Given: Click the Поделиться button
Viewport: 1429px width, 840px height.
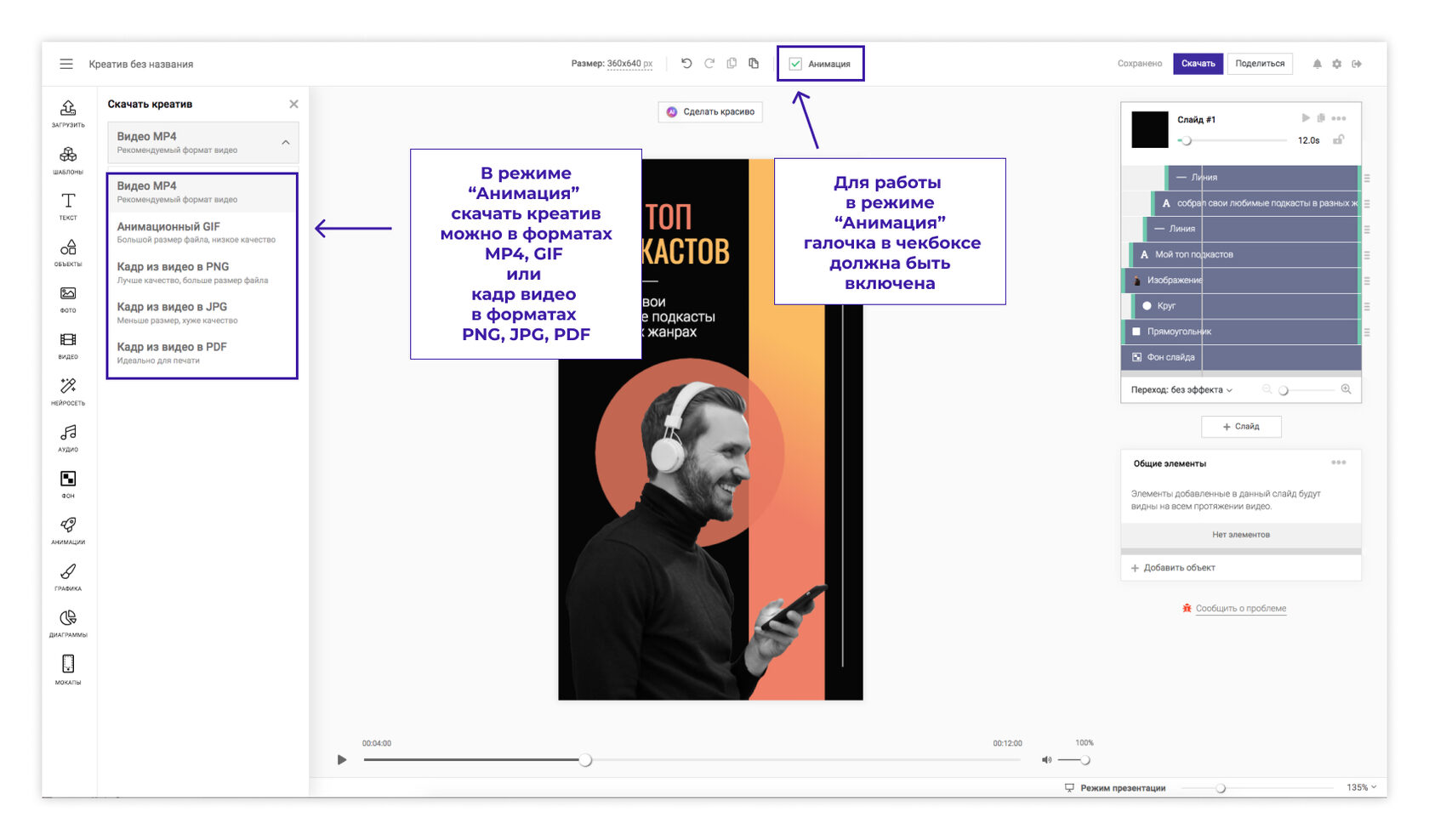Looking at the screenshot, I should [1260, 64].
